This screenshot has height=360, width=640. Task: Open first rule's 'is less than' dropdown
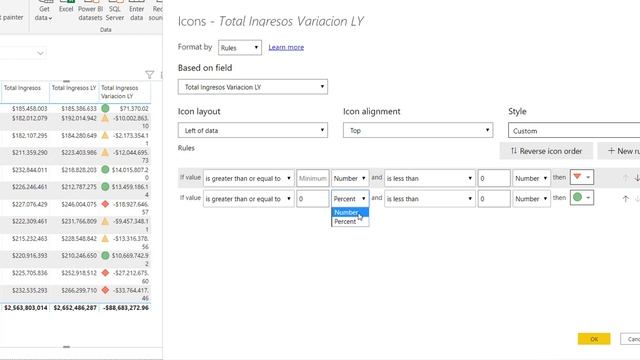430,178
